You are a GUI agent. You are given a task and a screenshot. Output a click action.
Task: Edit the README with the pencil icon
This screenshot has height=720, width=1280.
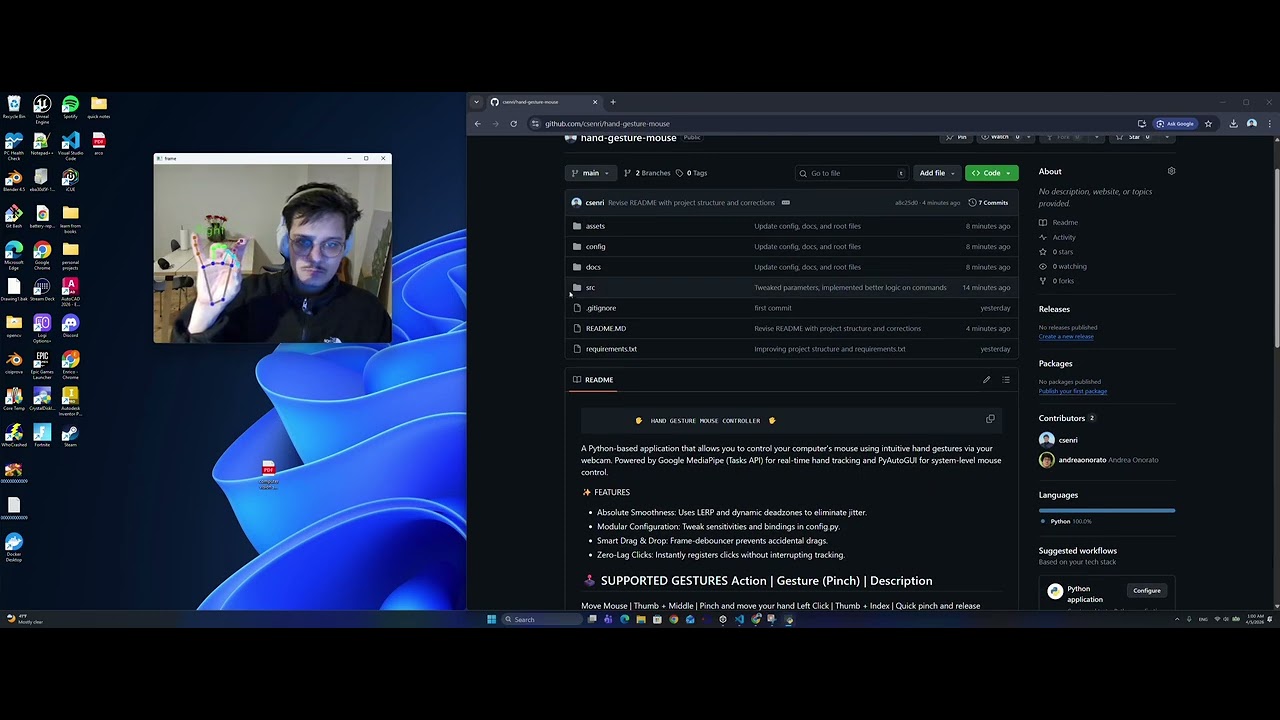pos(986,380)
